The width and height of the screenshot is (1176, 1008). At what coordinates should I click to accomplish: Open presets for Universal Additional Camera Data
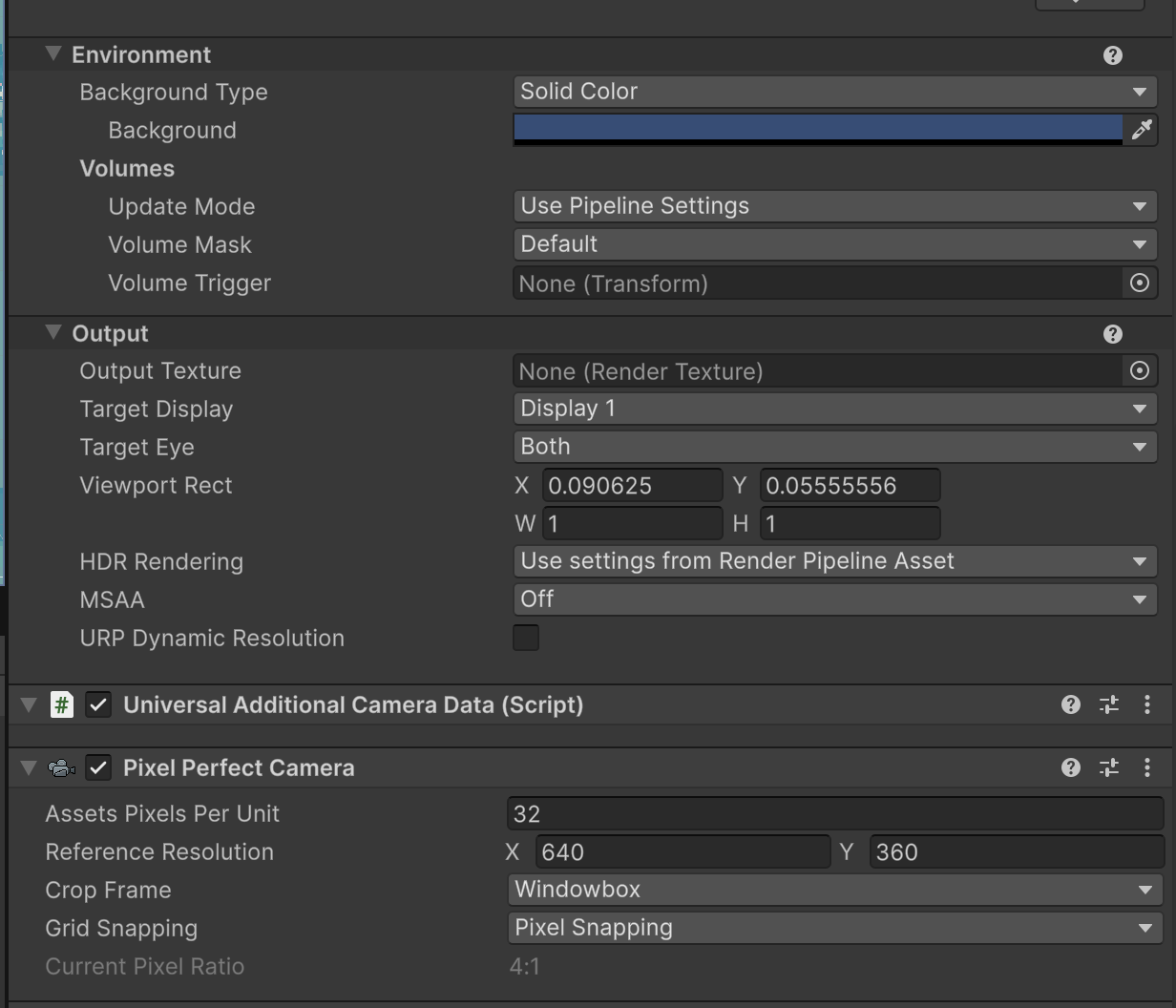pos(1108,704)
